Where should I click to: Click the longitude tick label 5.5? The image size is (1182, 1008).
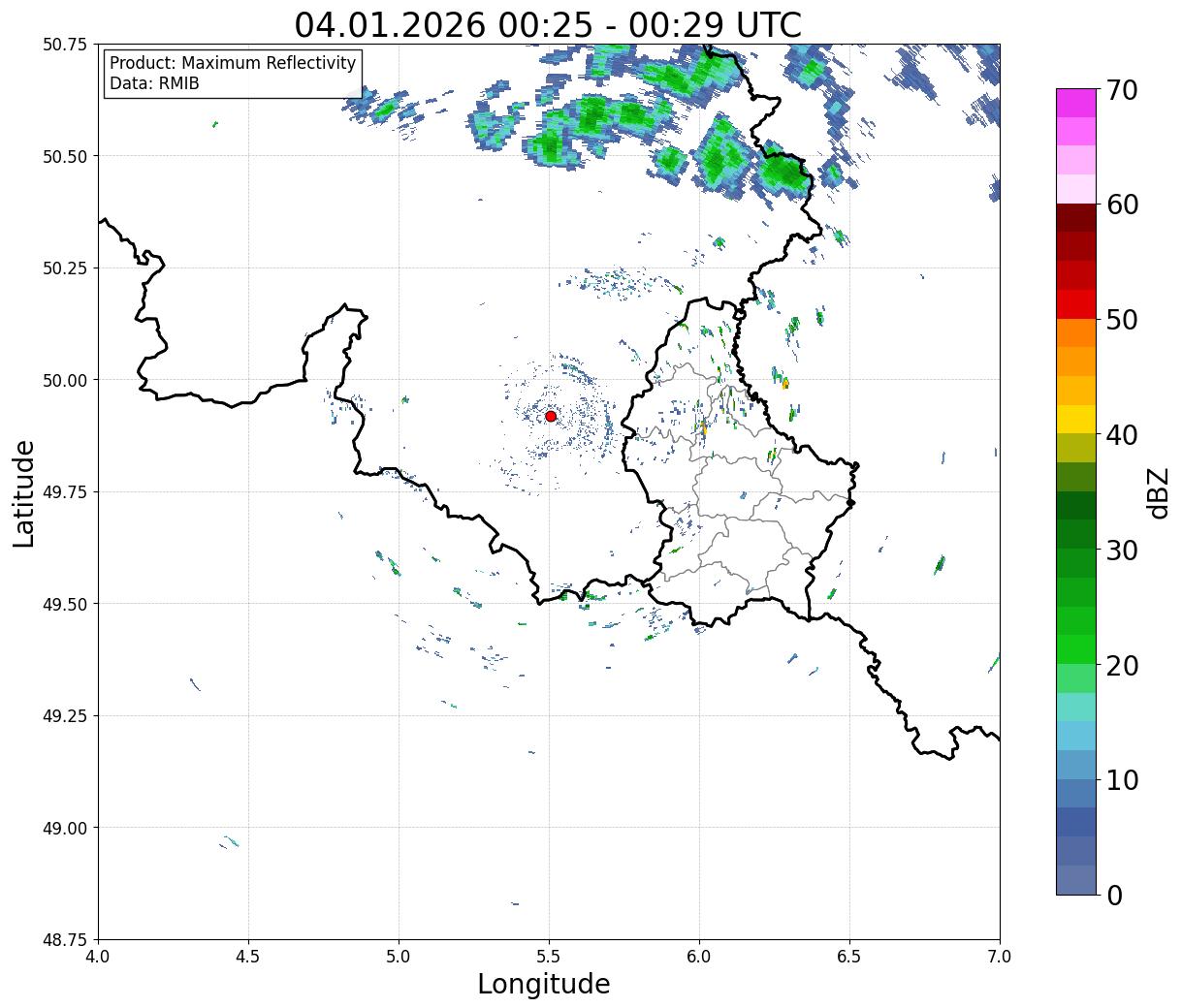pyautogui.click(x=549, y=957)
